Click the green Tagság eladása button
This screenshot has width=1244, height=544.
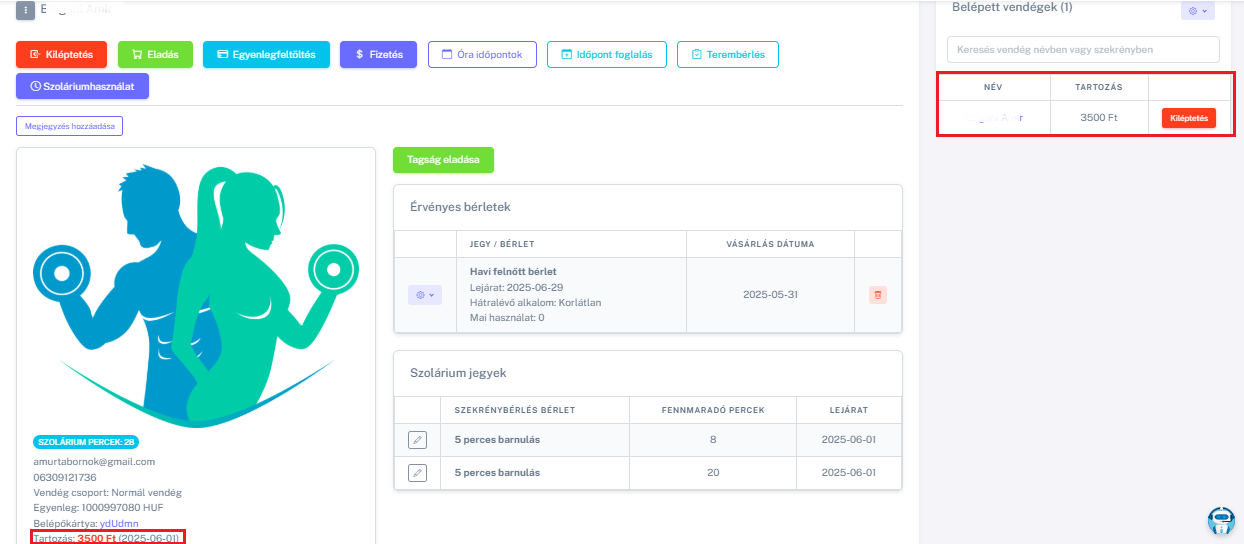point(443,161)
